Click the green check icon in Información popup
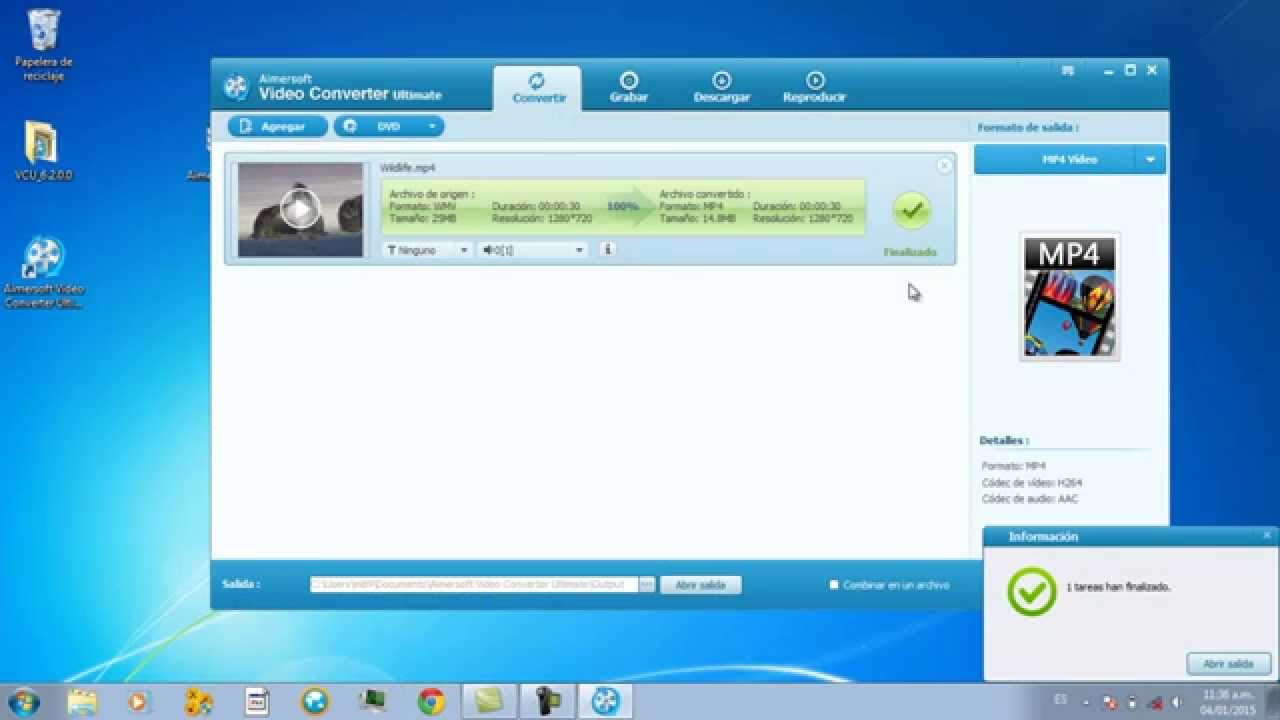This screenshot has height=720, width=1280. pyautogui.click(x=1031, y=591)
